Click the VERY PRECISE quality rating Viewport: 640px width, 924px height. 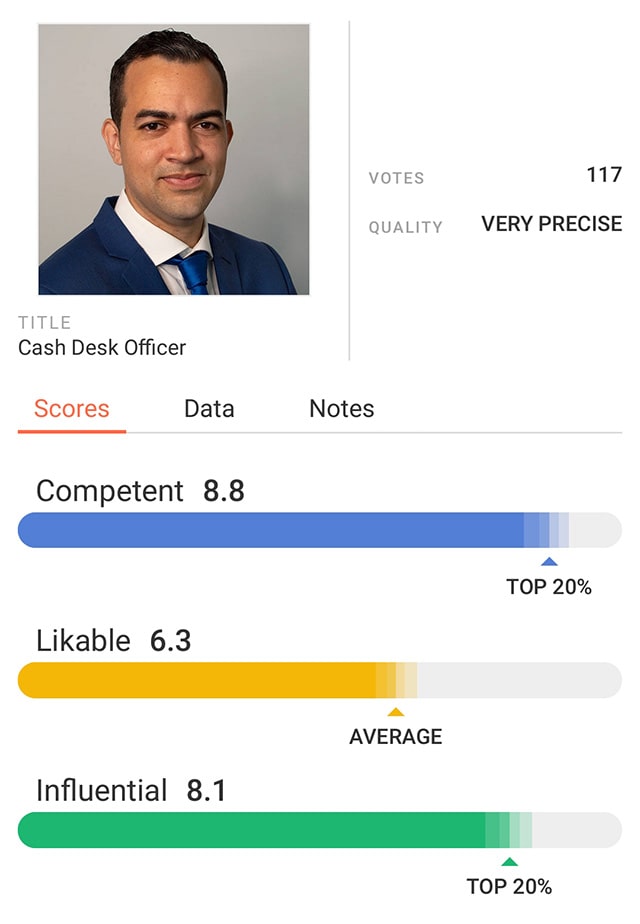(x=552, y=225)
